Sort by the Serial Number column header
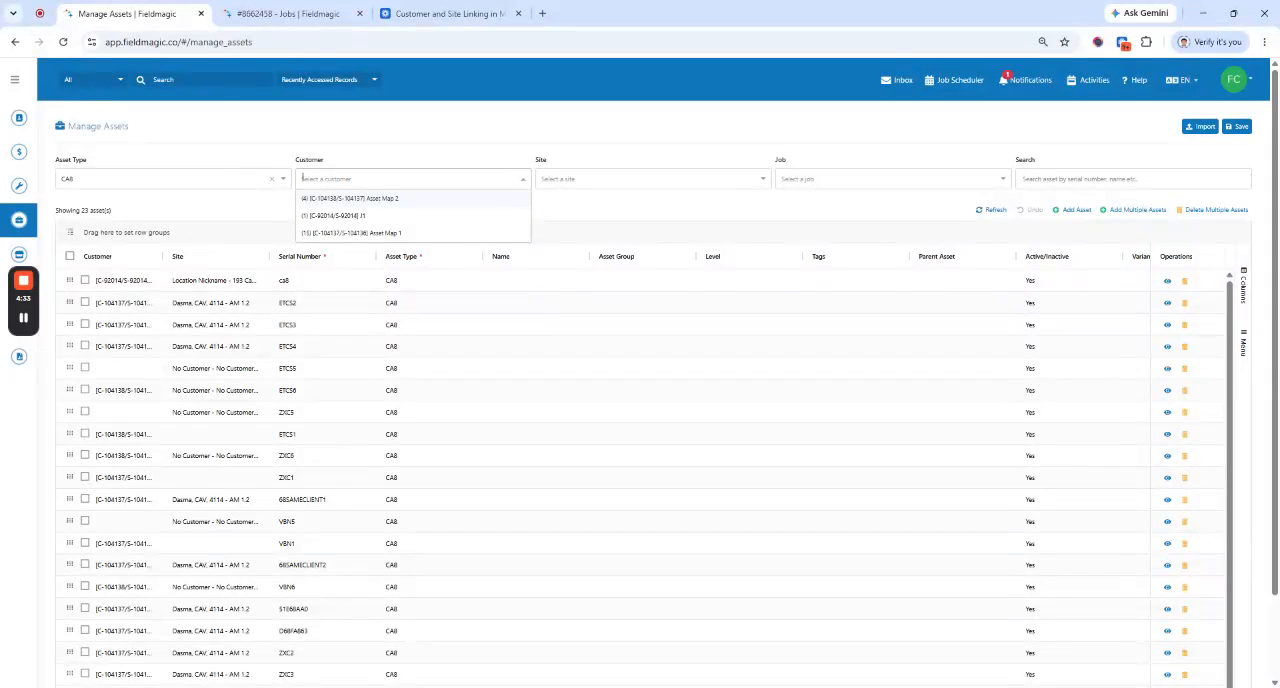Screen dimensions: 1280x688 [301, 257]
